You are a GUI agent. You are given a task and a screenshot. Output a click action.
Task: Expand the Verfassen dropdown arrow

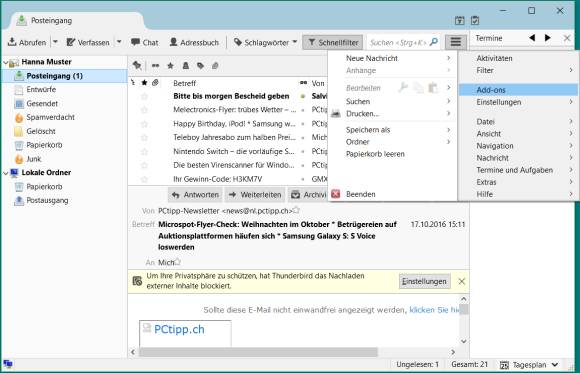[x=119, y=42]
